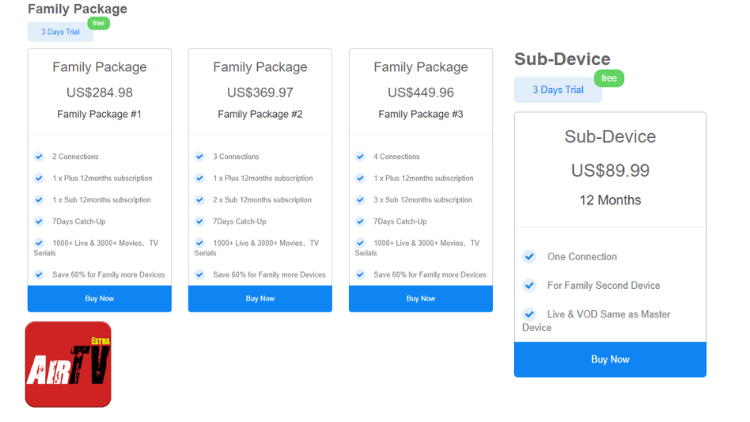Click the US$89.99 Sub-Device price
Viewport: 750px width, 422px height.
tap(610, 170)
